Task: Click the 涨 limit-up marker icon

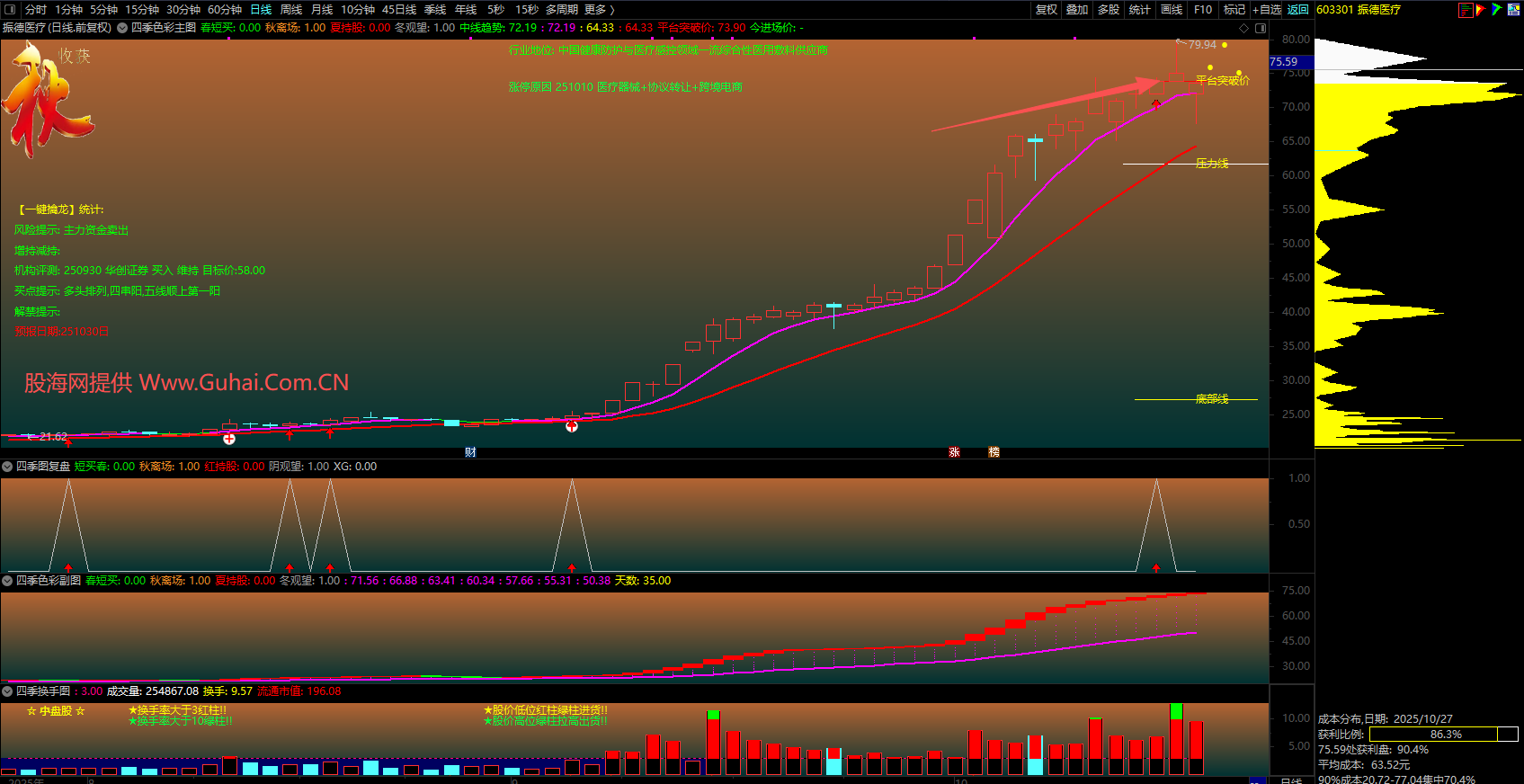Action: pyautogui.click(x=954, y=452)
